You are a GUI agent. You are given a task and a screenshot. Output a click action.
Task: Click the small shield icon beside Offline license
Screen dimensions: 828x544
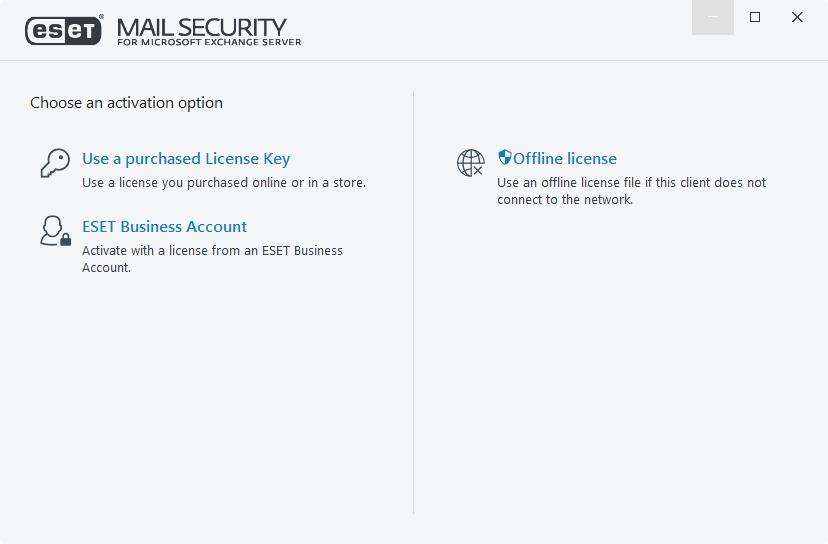click(505, 158)
